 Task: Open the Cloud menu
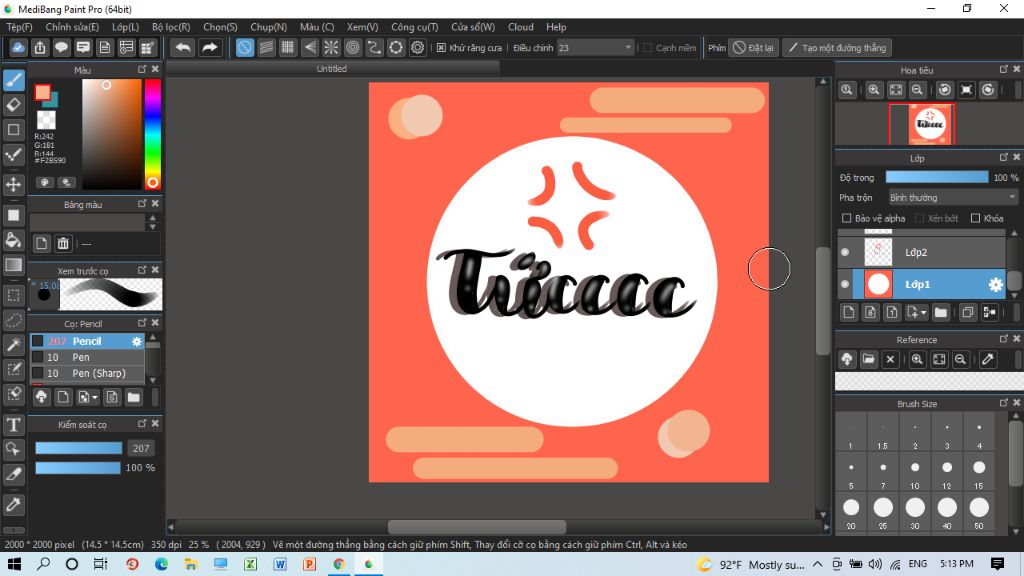(x=520, y=27)
